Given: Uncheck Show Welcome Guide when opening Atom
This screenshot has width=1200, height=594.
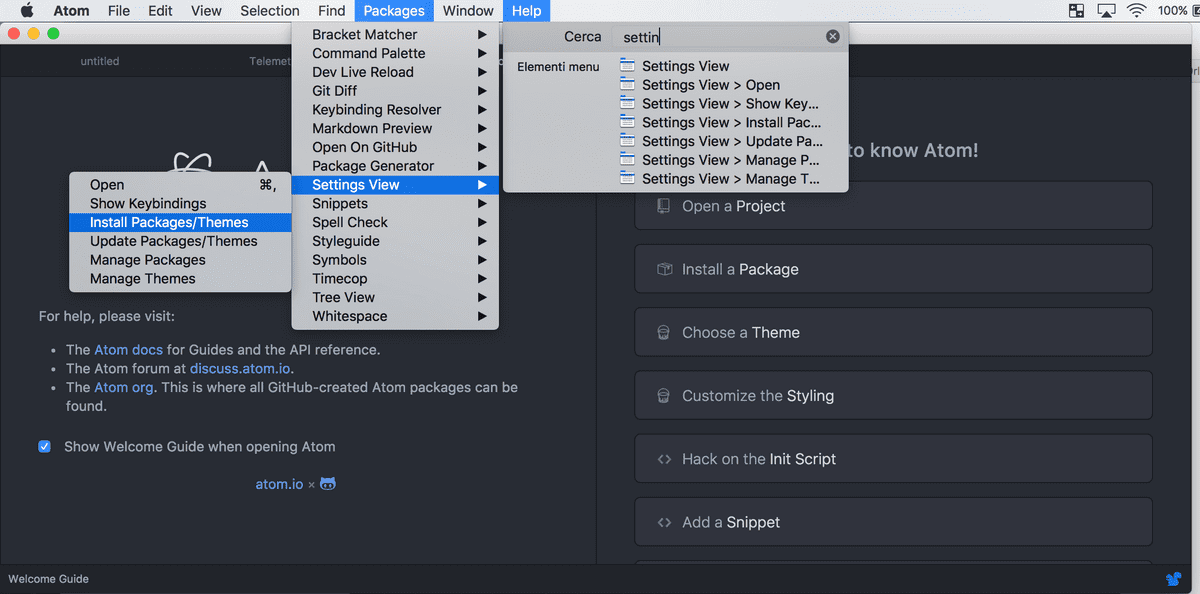Looking at the screenshot, I should pos(45,447).
